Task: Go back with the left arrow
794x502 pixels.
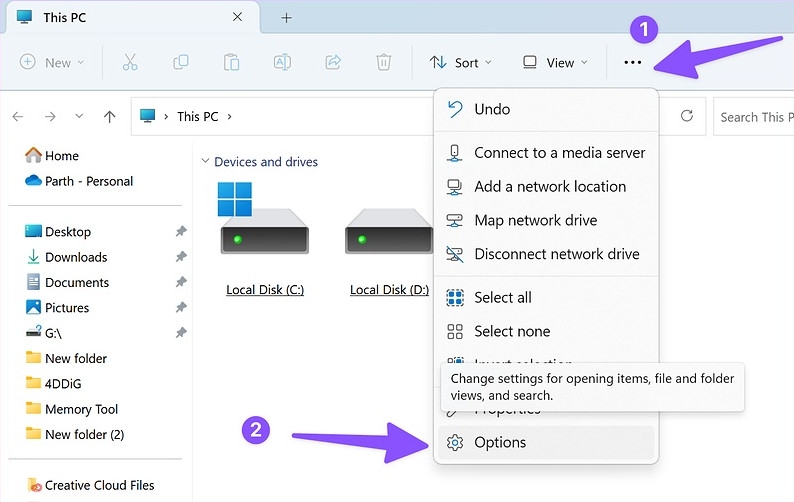Action: coord(18,117)
